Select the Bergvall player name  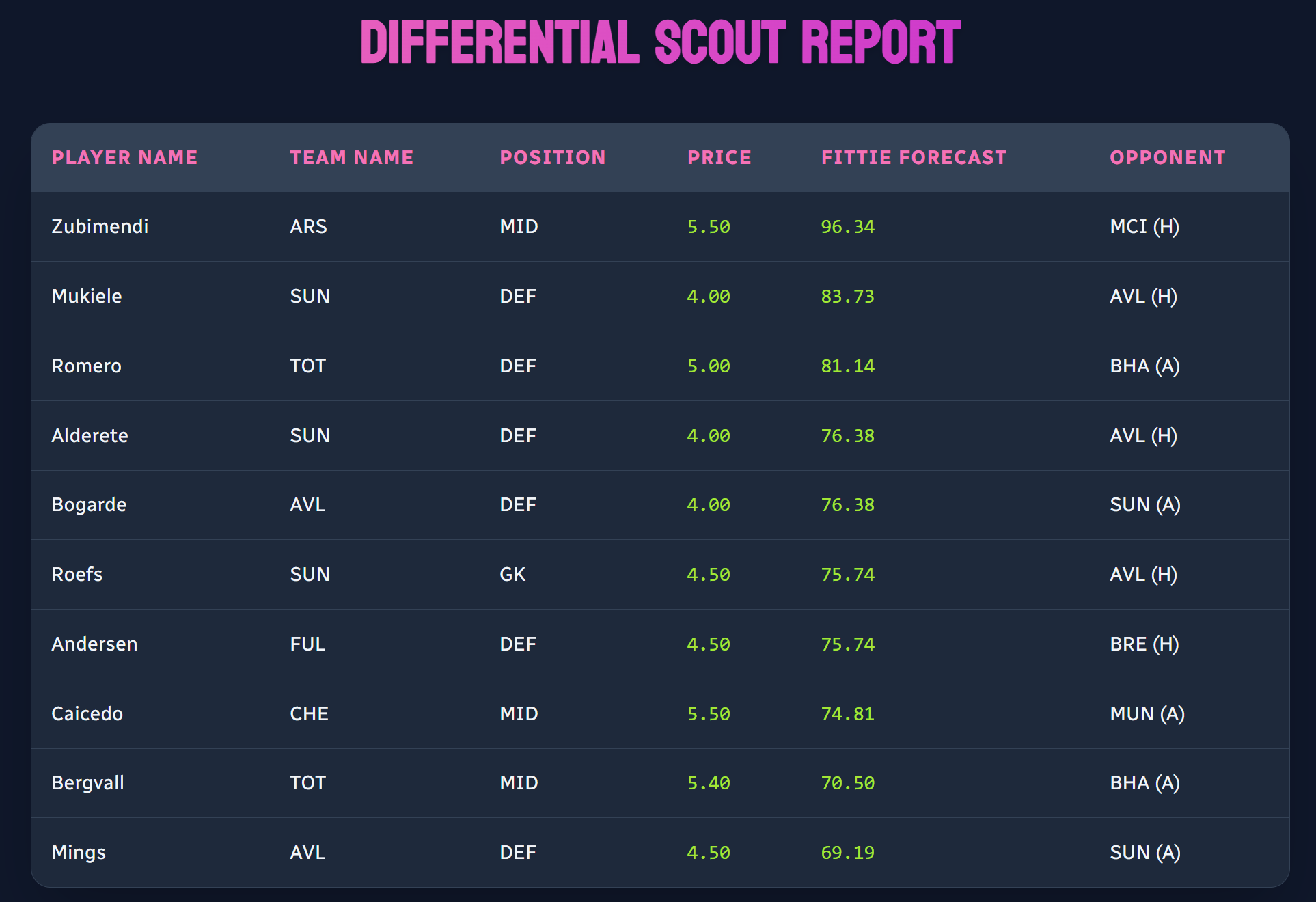point(87,783)
